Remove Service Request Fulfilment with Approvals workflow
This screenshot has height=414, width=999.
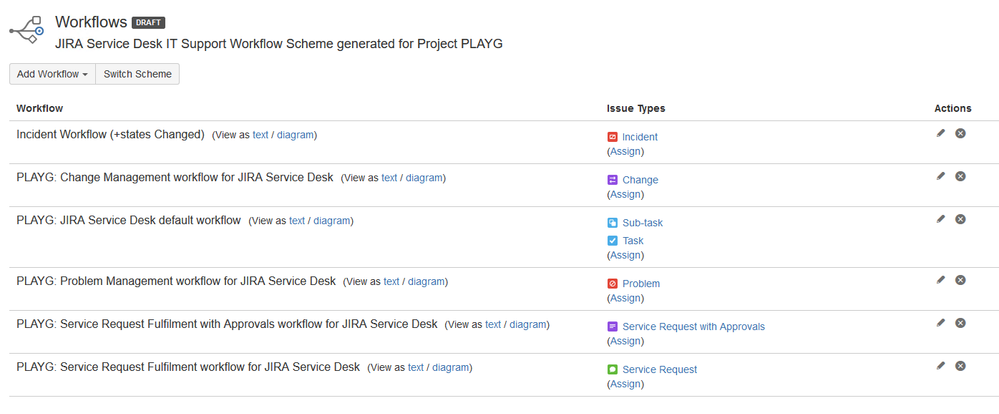click(960, 323)
